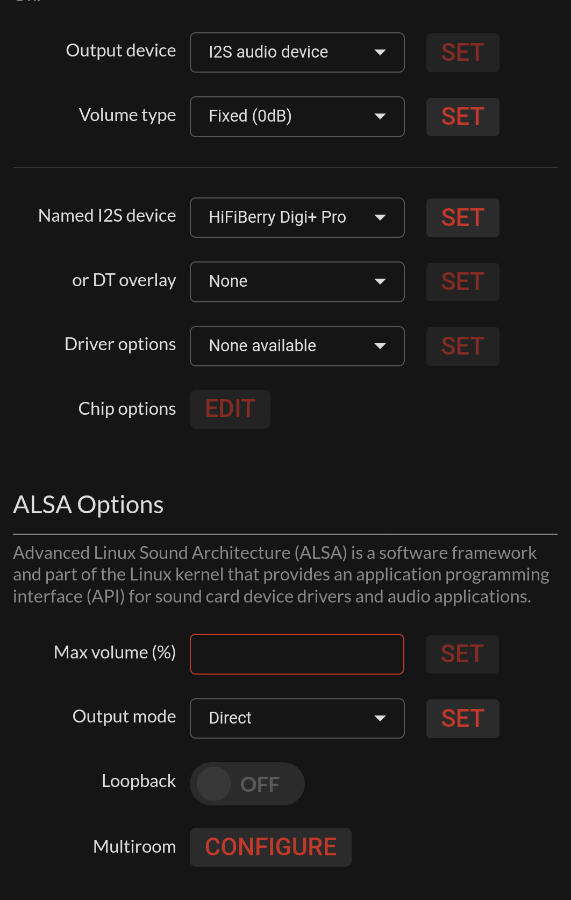571x900 pixels.
Task: Click the arrow beside HiFiBerry Digi+ Pro
Action: tap(380, 218)
